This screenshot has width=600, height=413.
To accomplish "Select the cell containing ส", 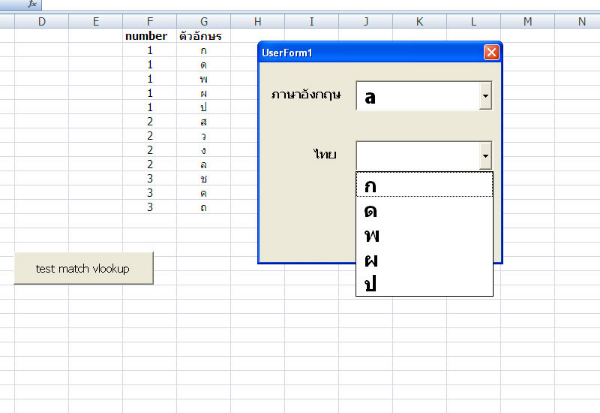I will click(204, 121).
